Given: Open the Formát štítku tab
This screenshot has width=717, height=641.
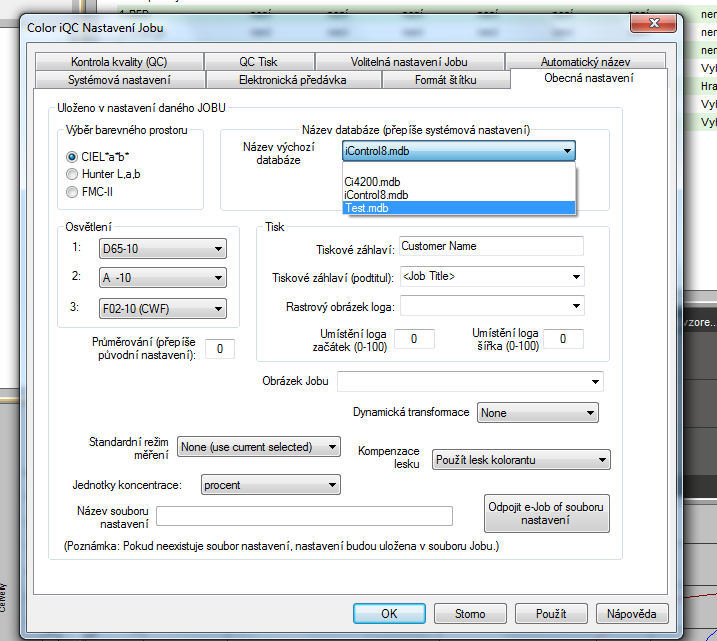Looking at the screenshot, I should pyautogui.click(x=446, y=80).
